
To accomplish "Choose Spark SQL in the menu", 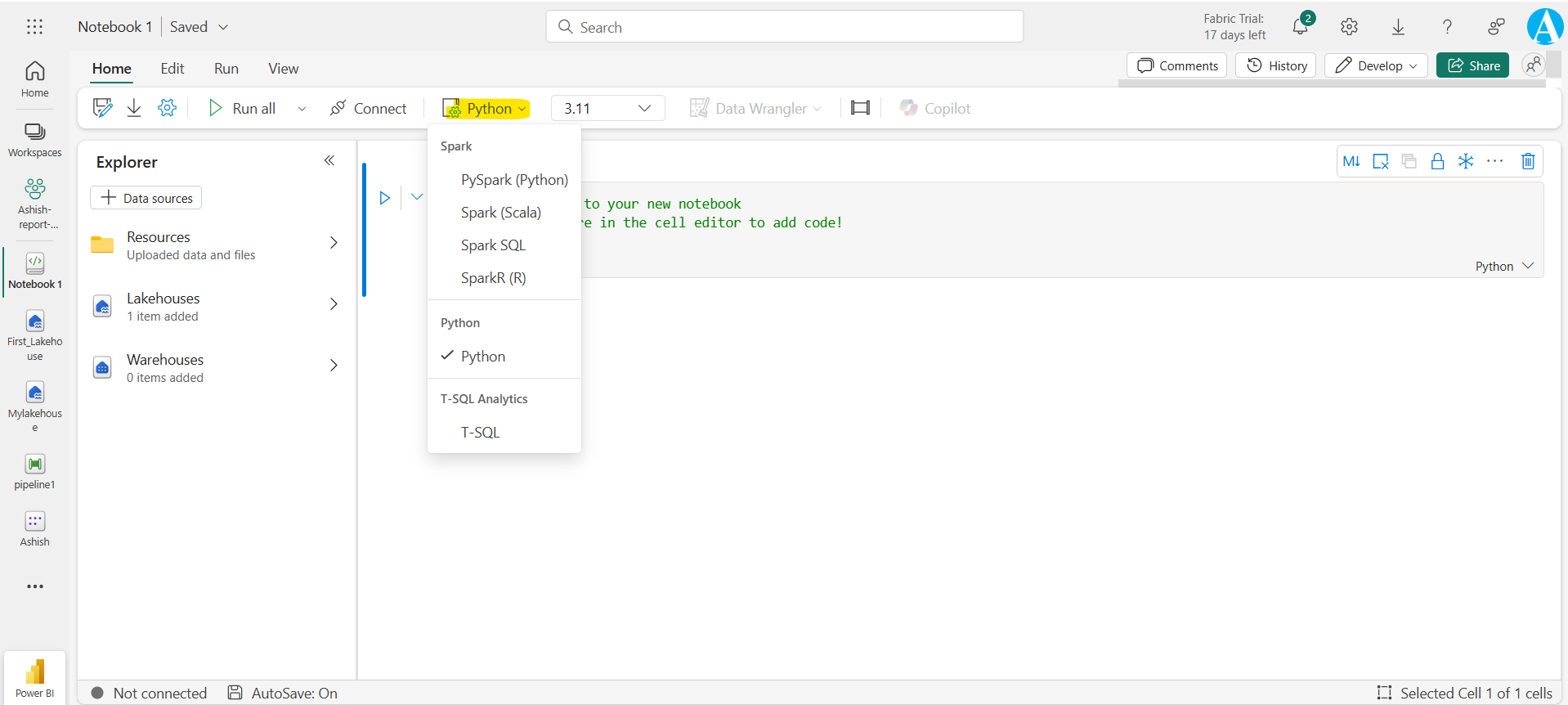I will point(493,245).
